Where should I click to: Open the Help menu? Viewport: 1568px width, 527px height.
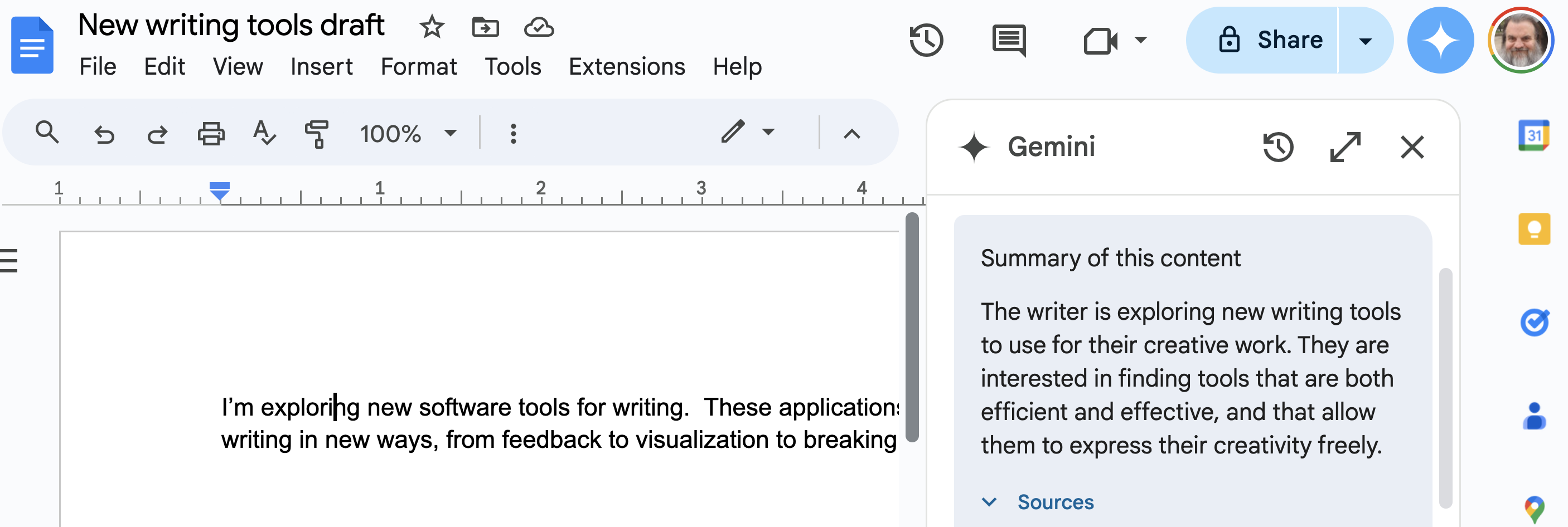(737, 66)
